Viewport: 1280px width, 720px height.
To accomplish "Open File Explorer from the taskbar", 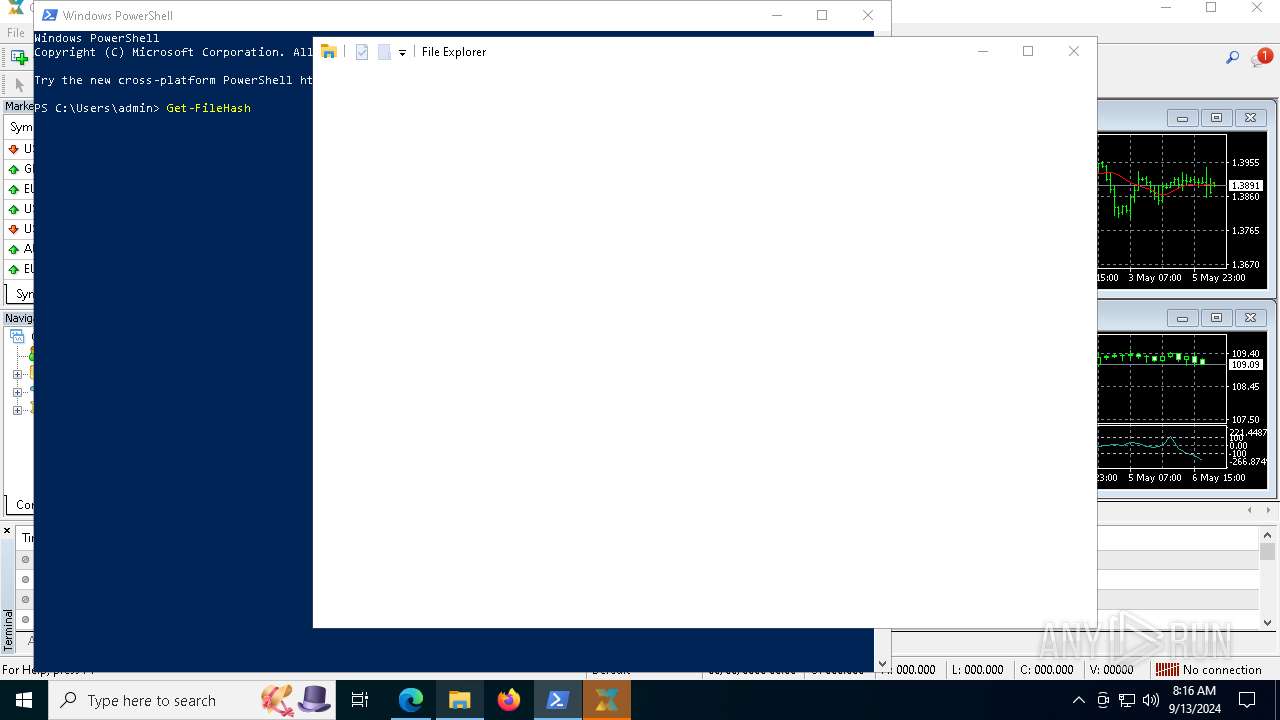I will pos(460,700).
